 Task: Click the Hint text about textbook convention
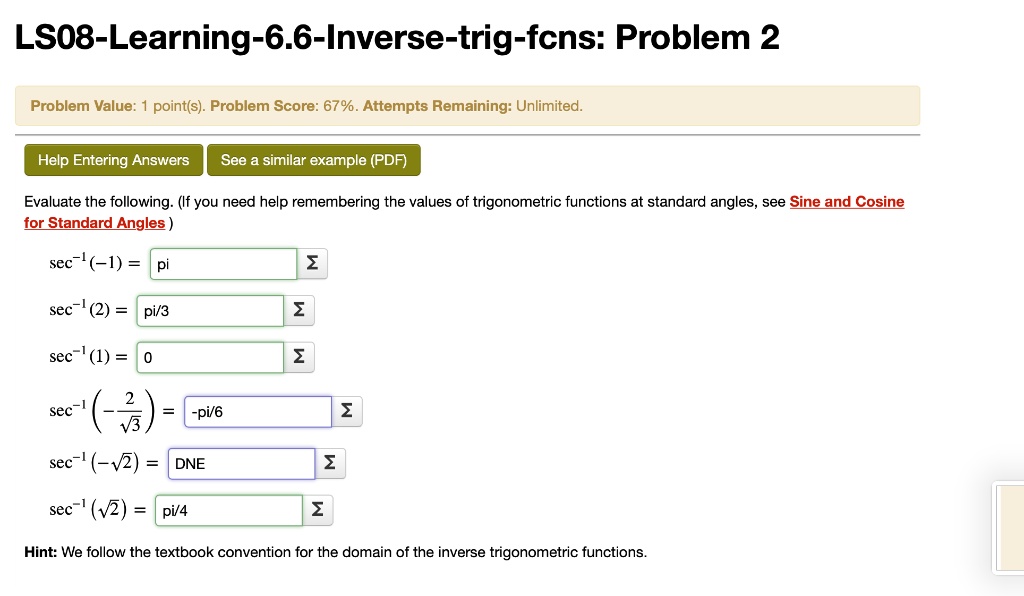(x=335, y=551)
